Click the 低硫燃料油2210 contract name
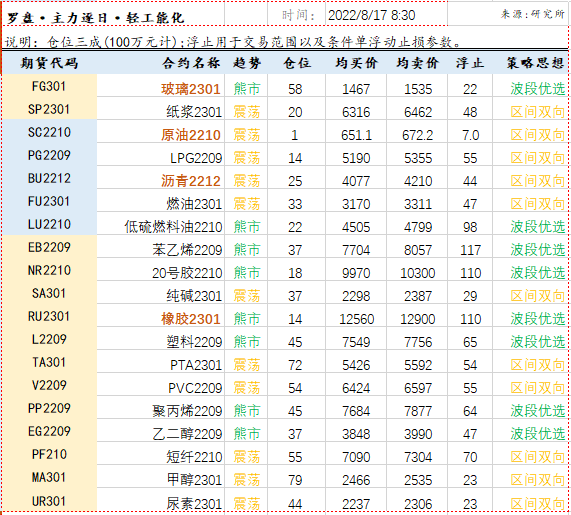Image resolution: width=571 pixels, height=515 pixels. pos(173,227)
